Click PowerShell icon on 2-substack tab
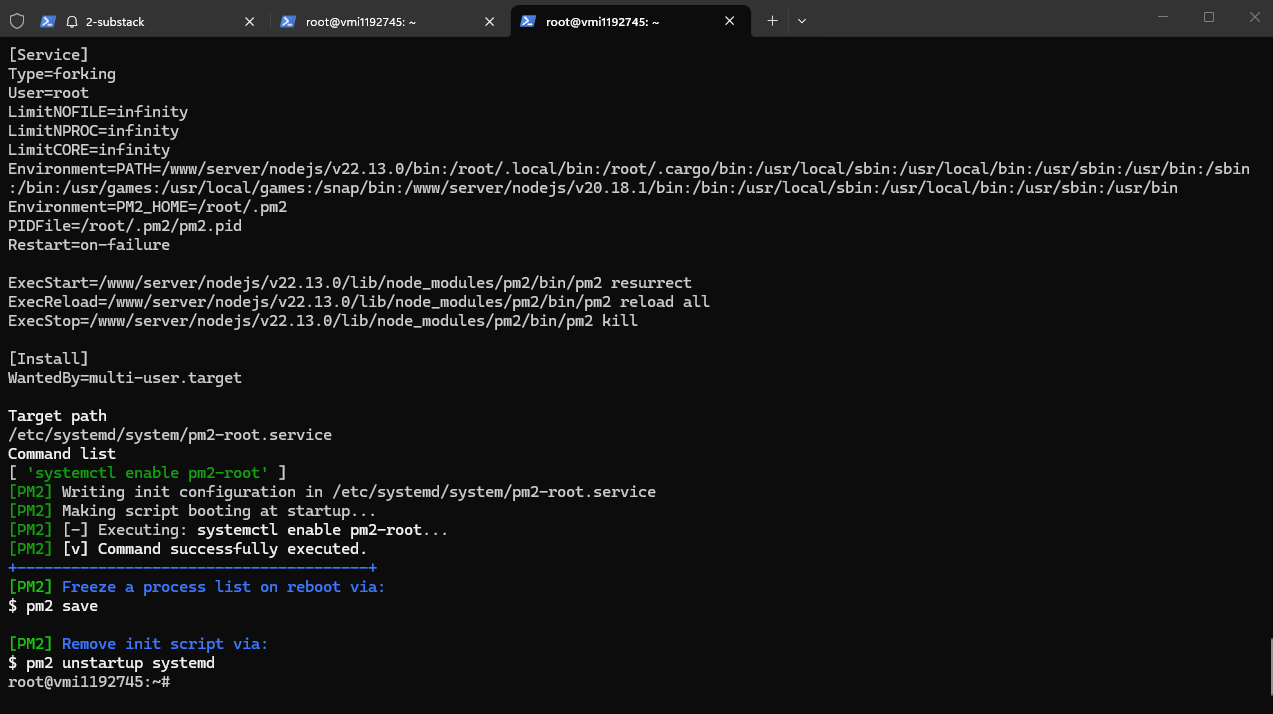 (48, 21)
